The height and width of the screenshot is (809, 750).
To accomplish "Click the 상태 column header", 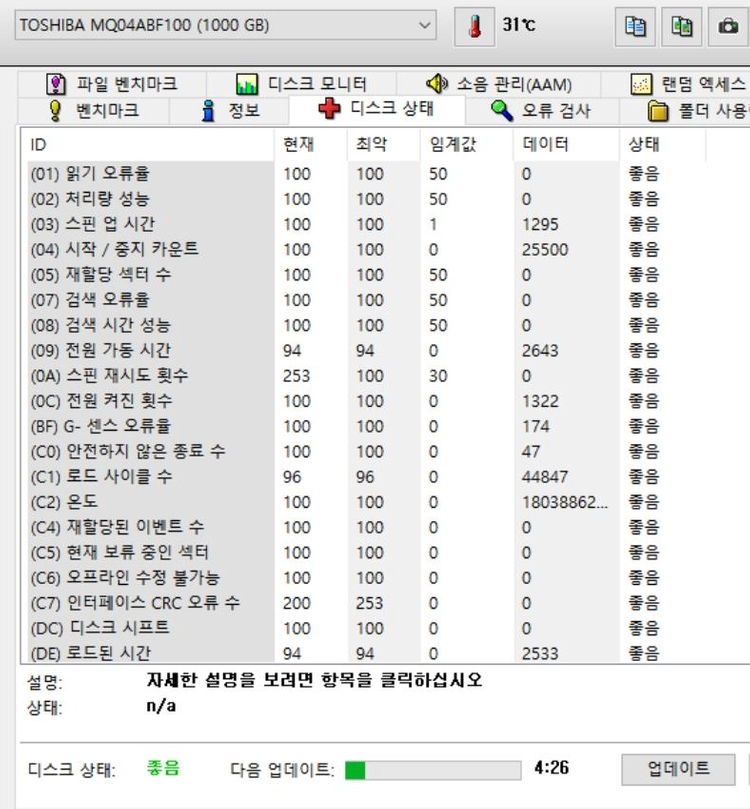I will click(662, 144).
